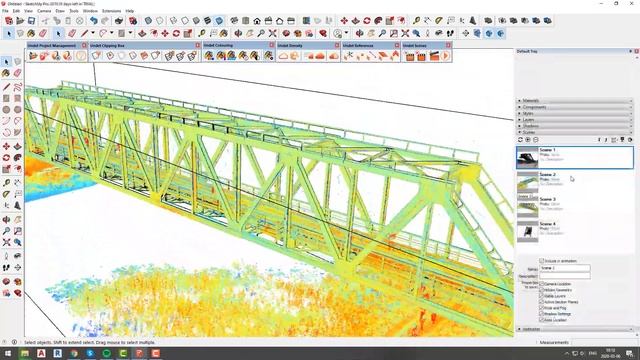This screenshot has height=360, width=640.
Task: Select the arrow tool in left toolbar
Action: (x=6, y=62)
